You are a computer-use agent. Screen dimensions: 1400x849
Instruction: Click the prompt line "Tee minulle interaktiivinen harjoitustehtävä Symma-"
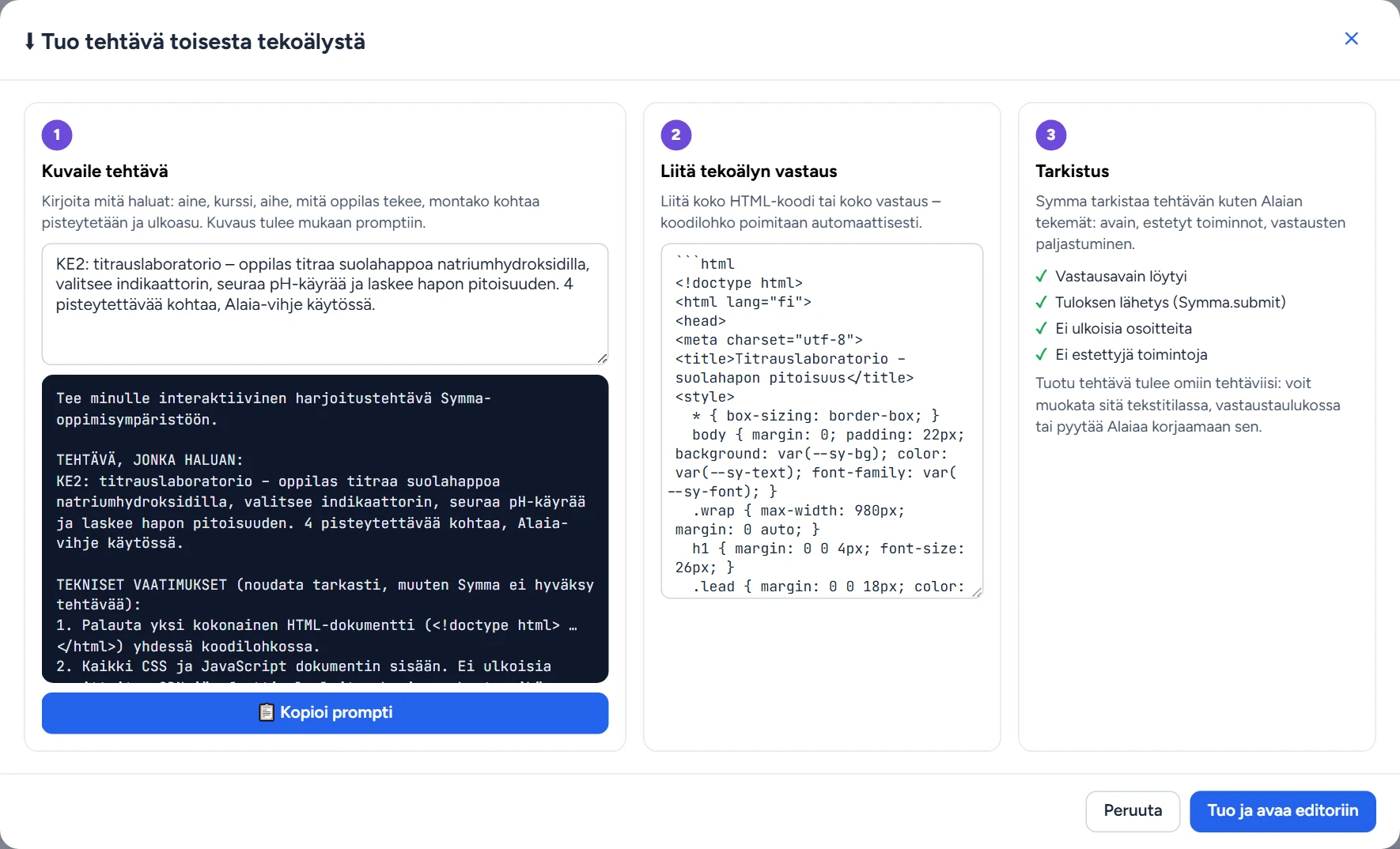click(274, 398)
